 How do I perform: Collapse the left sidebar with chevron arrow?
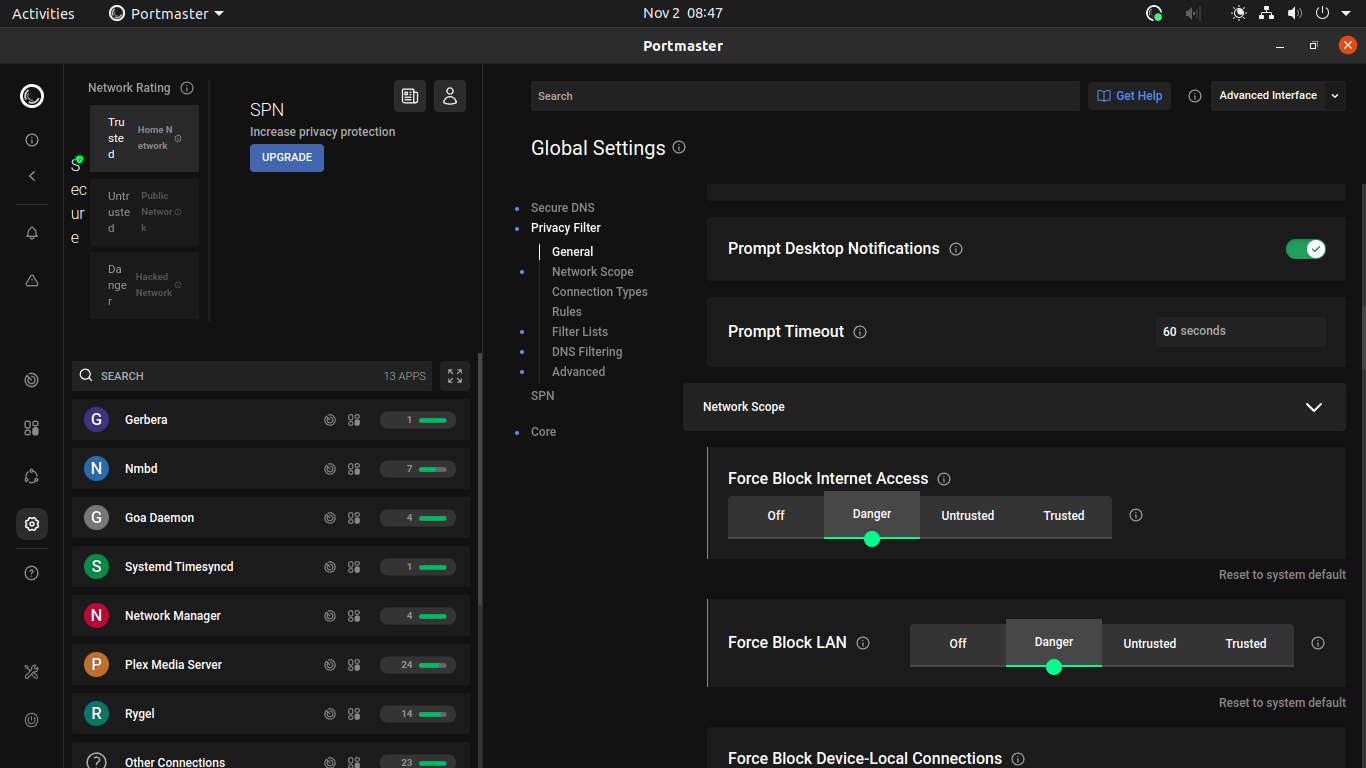[x=31, y=175]
